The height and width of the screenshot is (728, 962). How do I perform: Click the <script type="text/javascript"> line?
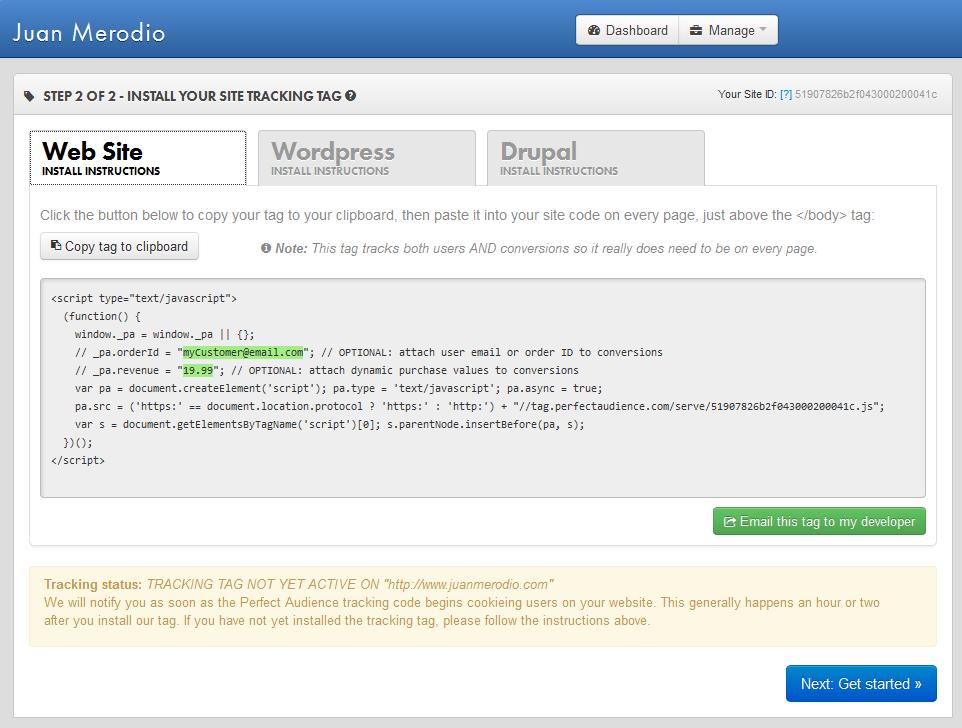pyautogui.click(x=144, y=298)
